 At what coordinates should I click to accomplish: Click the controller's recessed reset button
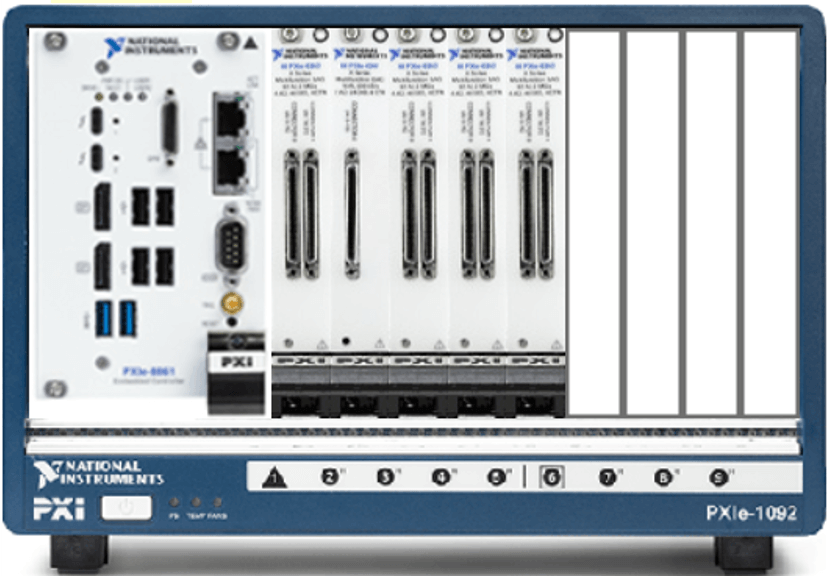pos(232,322)
